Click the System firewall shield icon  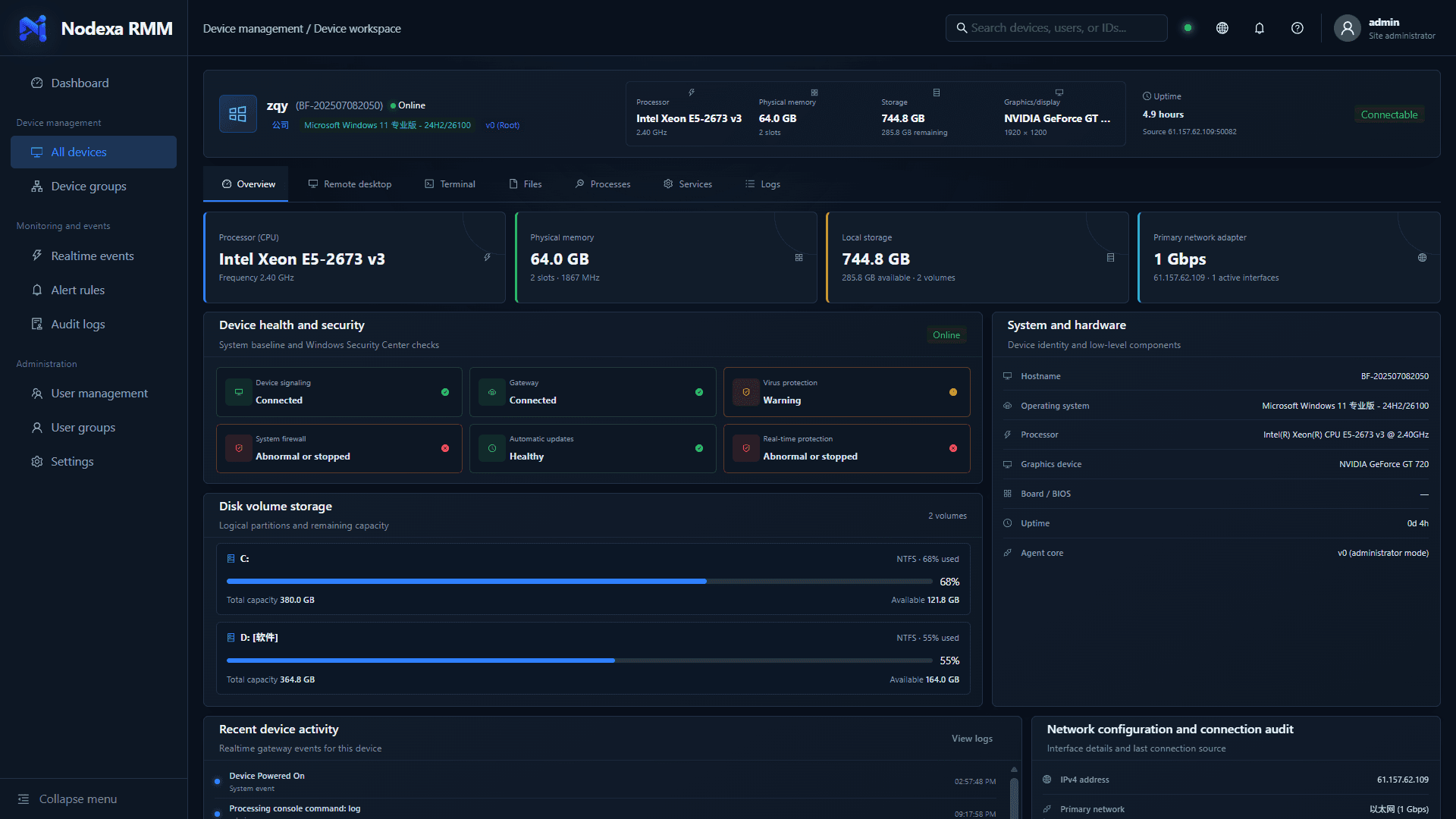tap(239, 448)
